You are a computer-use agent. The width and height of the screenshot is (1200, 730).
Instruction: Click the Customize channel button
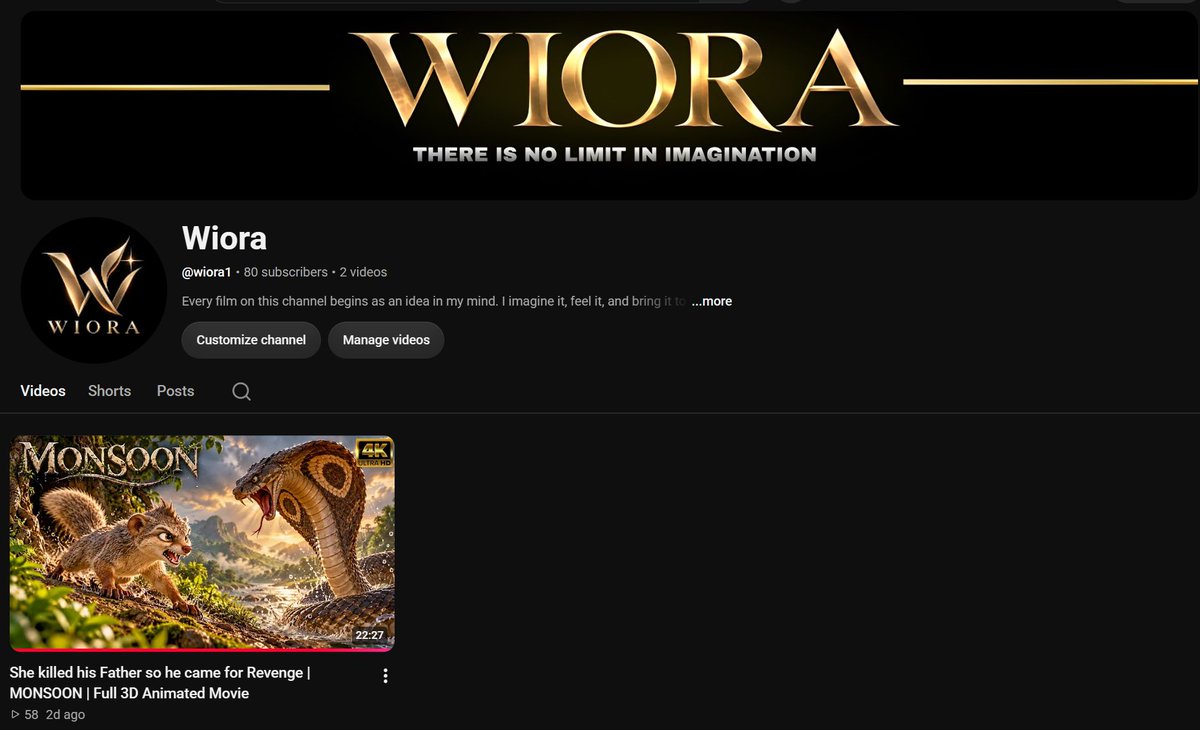click(251, 340)
